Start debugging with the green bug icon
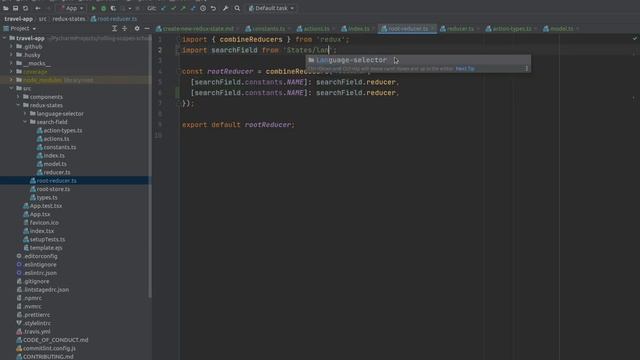Image resolution: width=640 pixels, height=360 pixels. pyautogui.click(x=103, y=8)
